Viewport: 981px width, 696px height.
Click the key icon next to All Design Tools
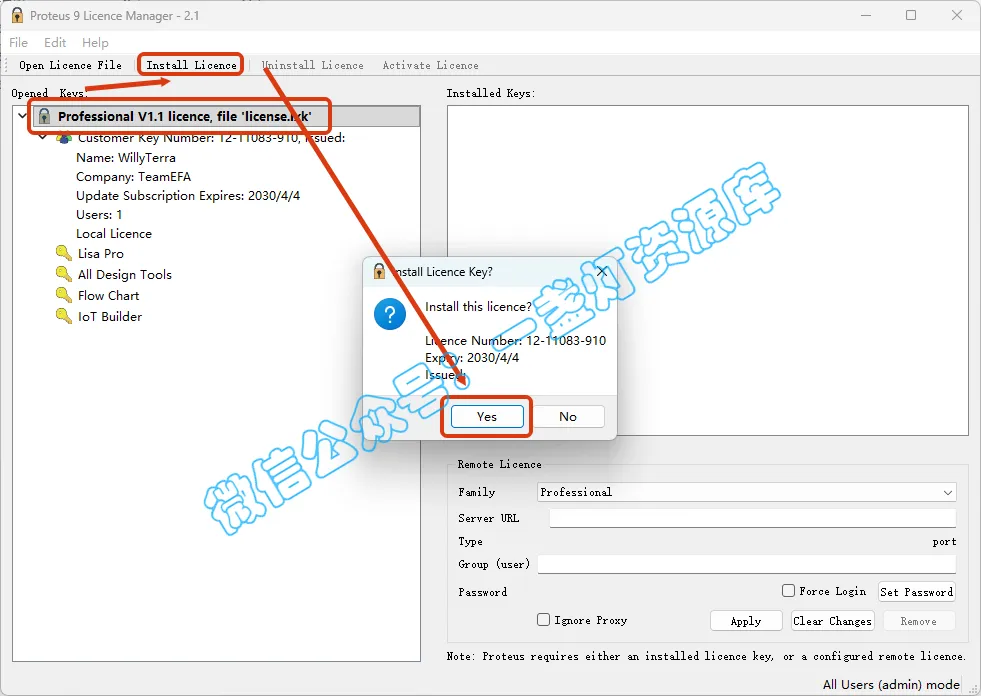(x=63, y=274)
